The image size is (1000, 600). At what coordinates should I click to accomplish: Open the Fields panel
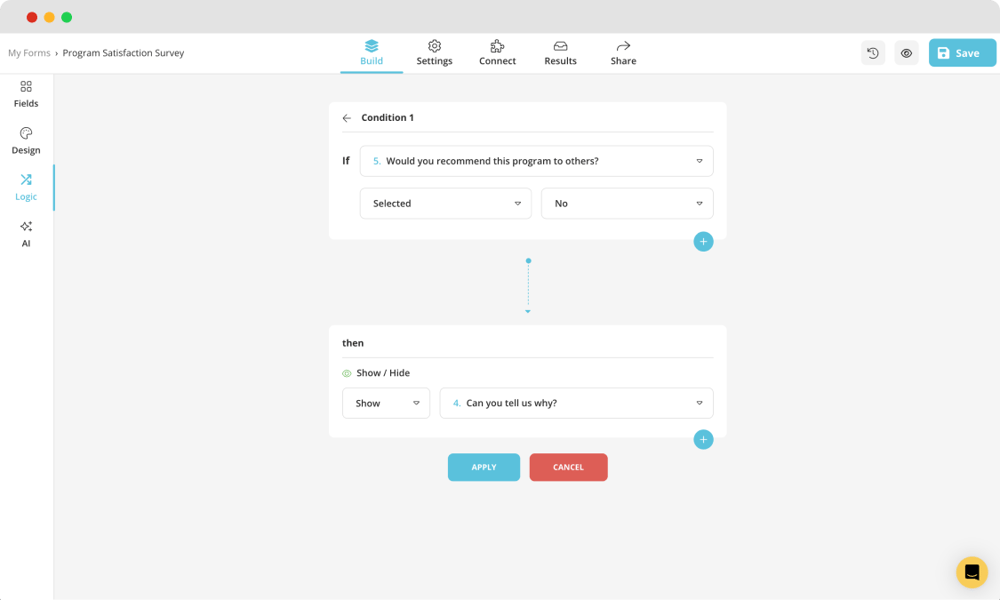(25, 95)
